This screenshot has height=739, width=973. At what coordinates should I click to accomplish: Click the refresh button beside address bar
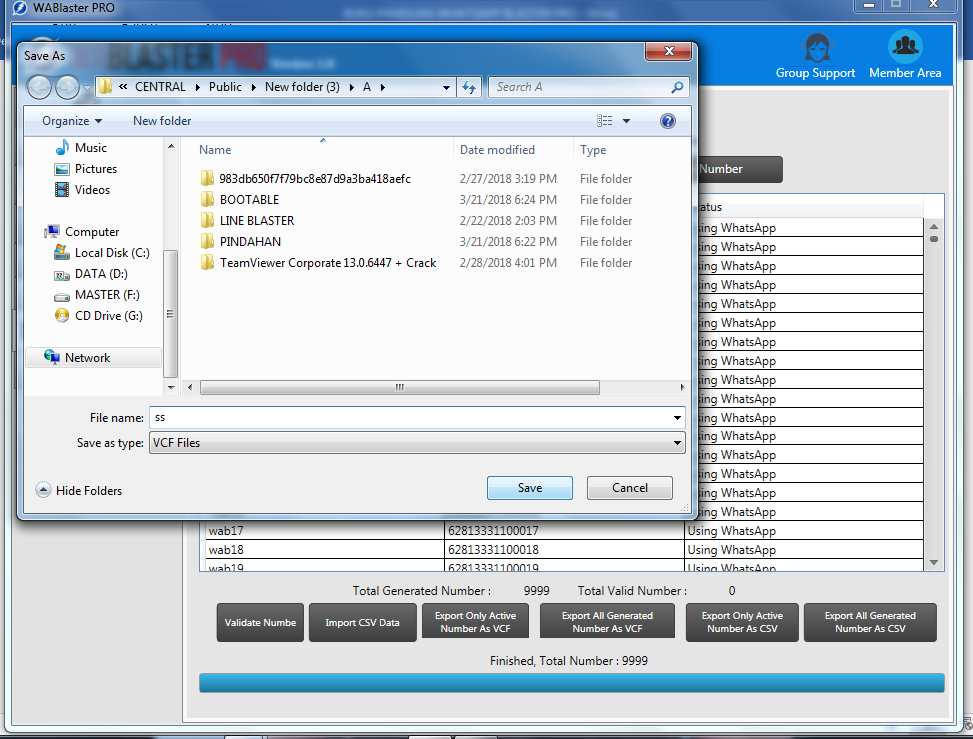coord(469,87)
